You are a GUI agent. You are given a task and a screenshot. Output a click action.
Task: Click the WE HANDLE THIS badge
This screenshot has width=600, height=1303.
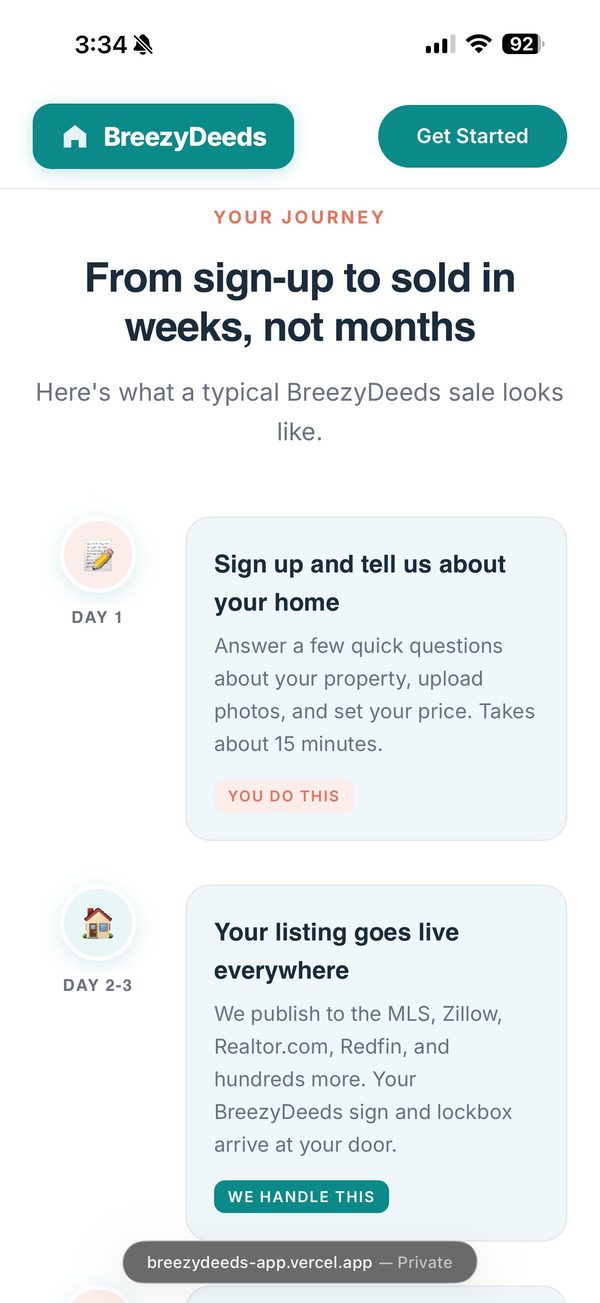[x=301, y=1196]
